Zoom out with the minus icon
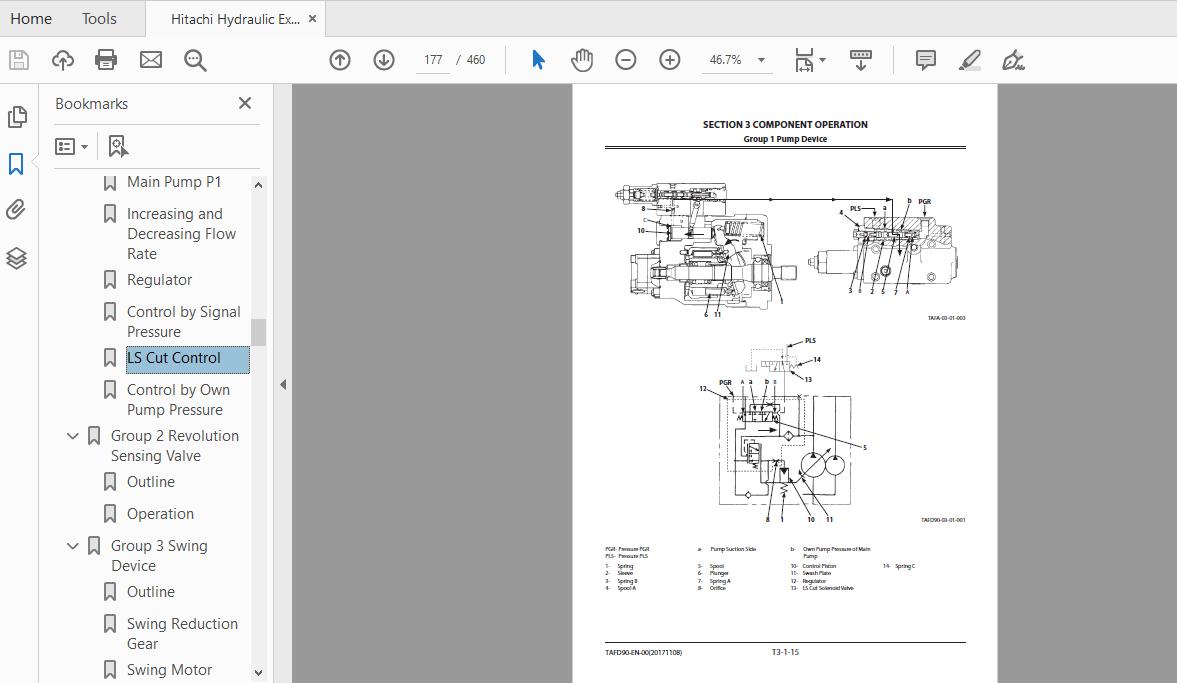Image resolution: width=1177 pixels, height=683 pixels. pos(625,60)
